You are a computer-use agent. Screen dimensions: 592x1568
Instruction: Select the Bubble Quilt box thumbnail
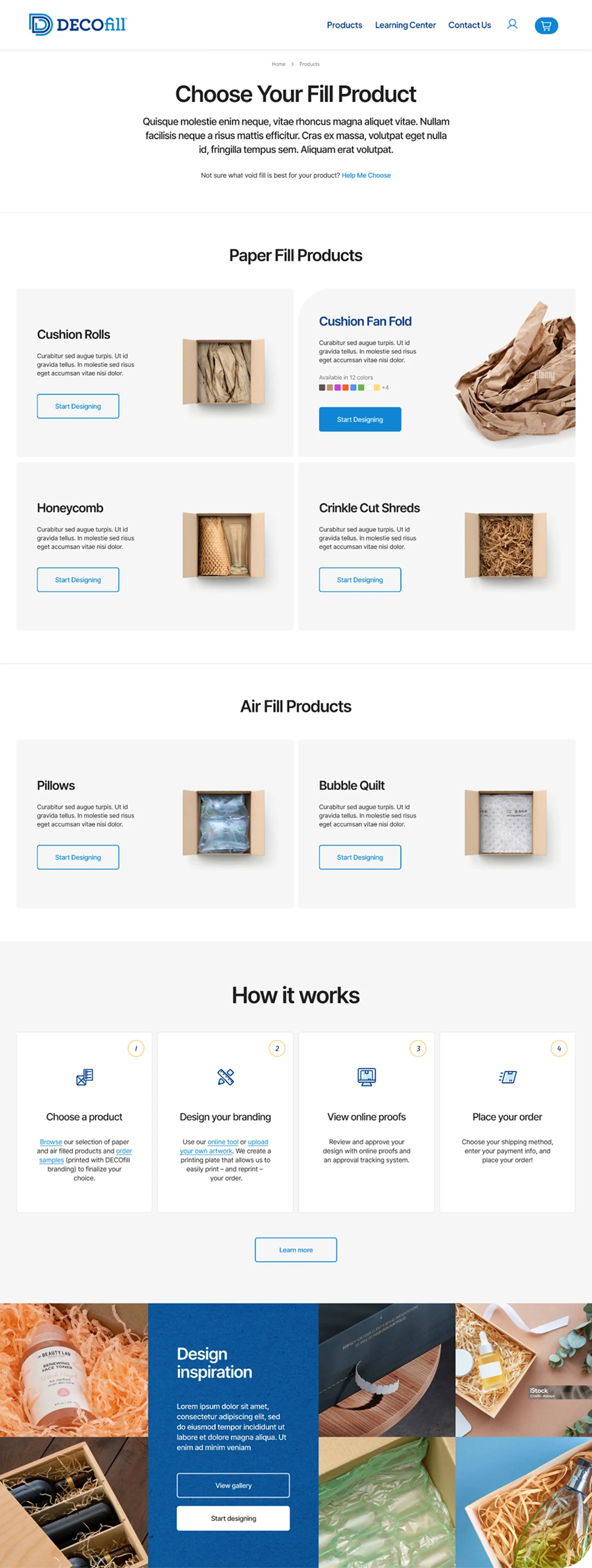[x=506, y=823]
